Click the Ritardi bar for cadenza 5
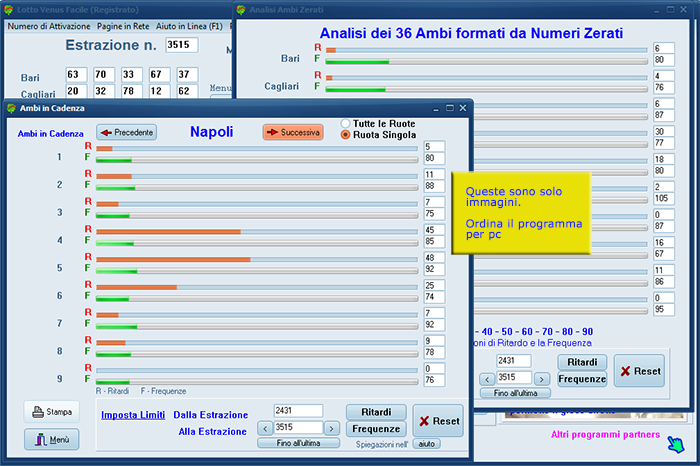 [257, 260]
